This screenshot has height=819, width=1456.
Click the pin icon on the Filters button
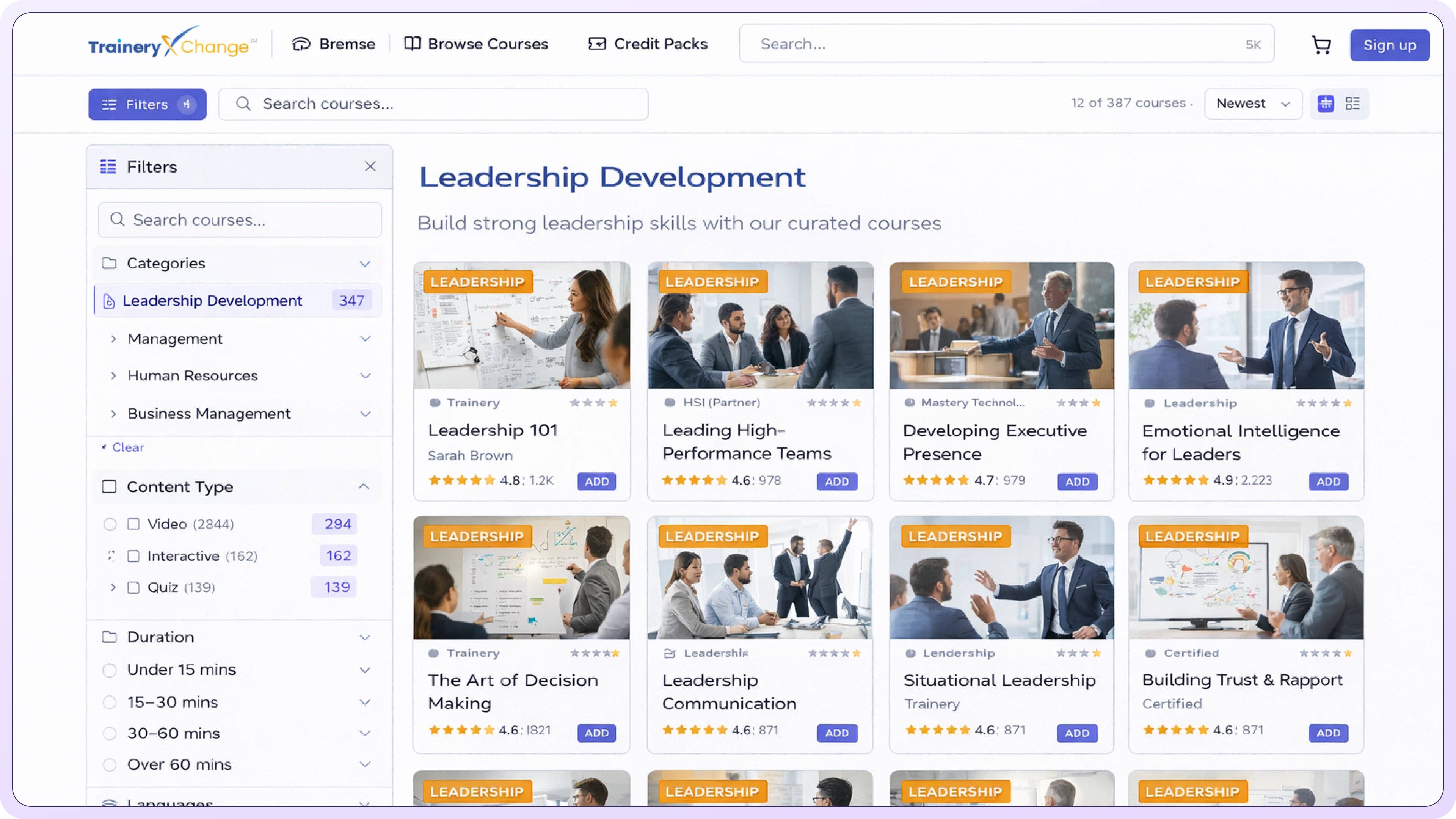click(187, 104)
